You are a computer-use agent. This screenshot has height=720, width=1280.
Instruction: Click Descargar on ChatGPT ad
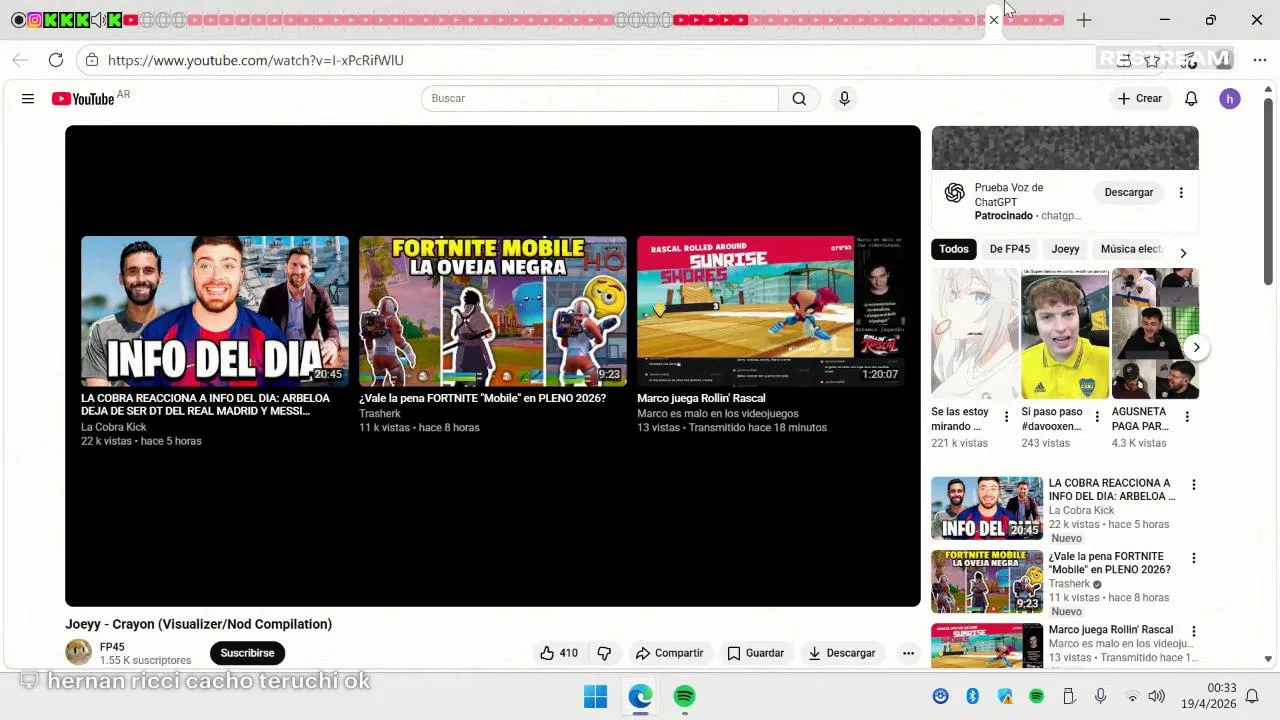click(1129, 192)
